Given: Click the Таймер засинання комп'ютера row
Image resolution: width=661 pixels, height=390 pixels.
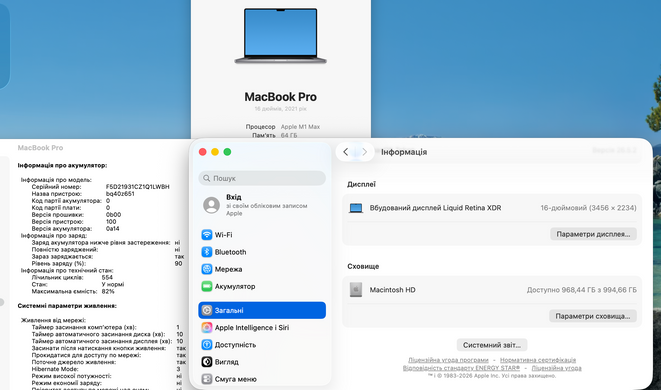Looking at the screenshot, I should [106, 327].
